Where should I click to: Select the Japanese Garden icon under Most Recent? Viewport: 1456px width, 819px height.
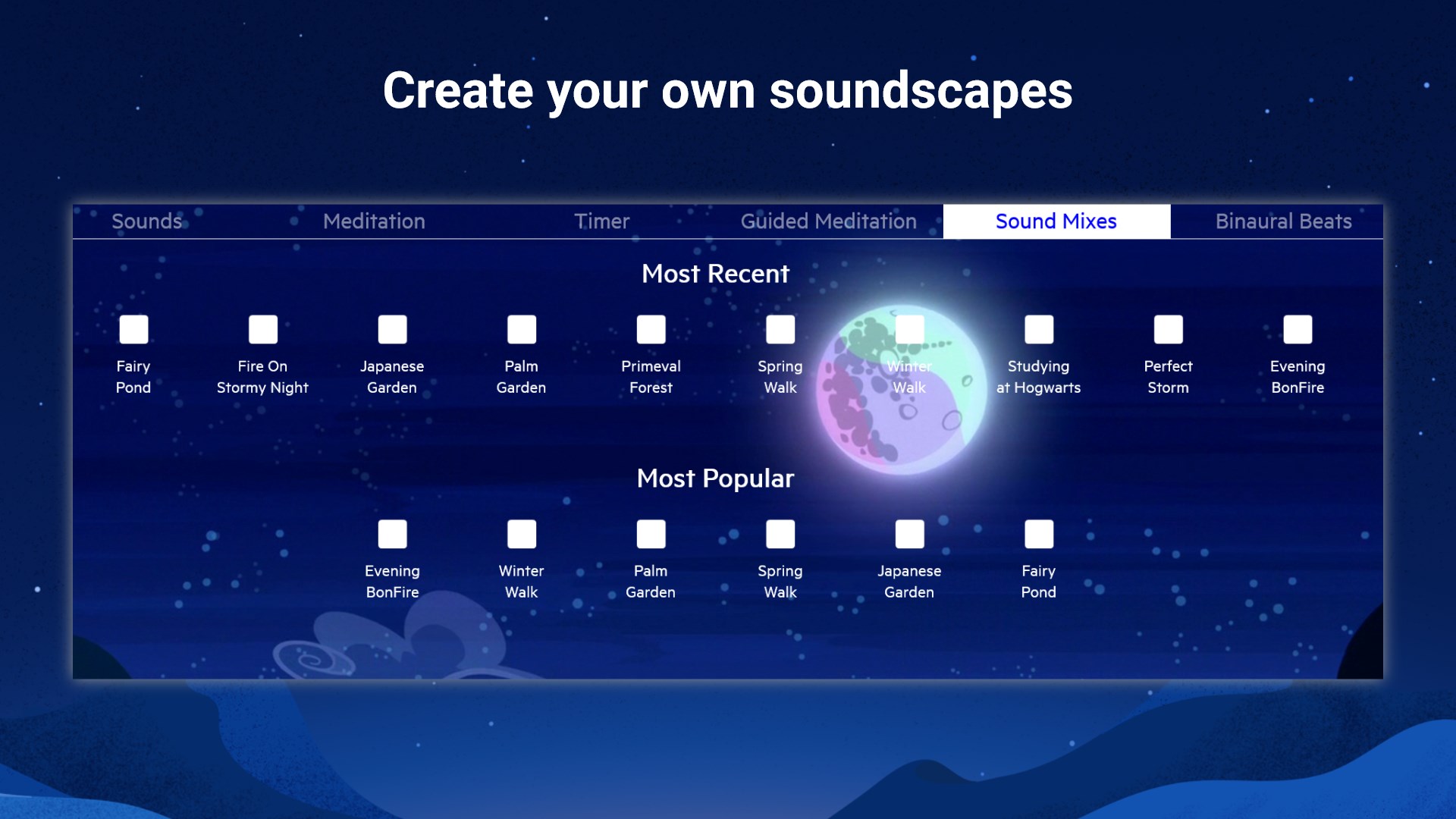coord(392,330)
